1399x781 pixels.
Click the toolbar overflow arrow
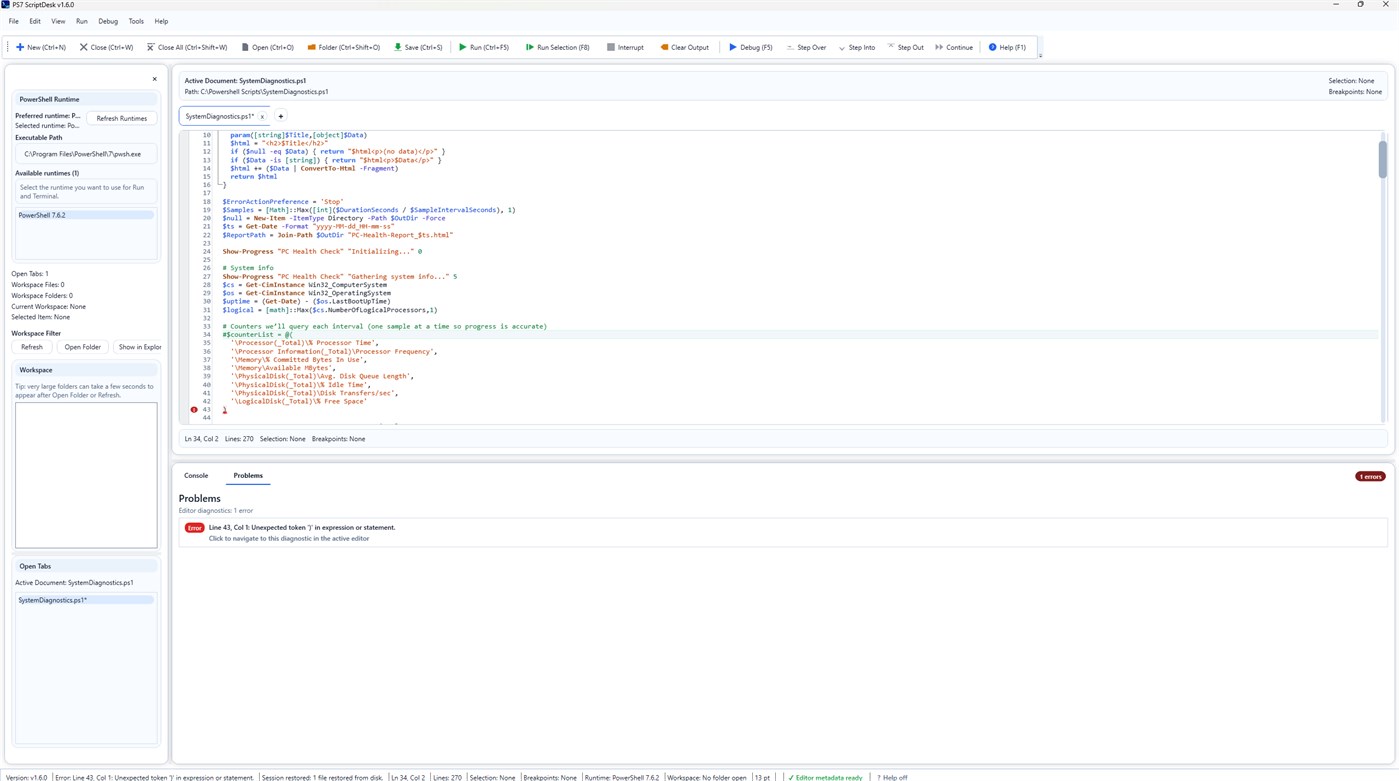[x=1040, y=55]
